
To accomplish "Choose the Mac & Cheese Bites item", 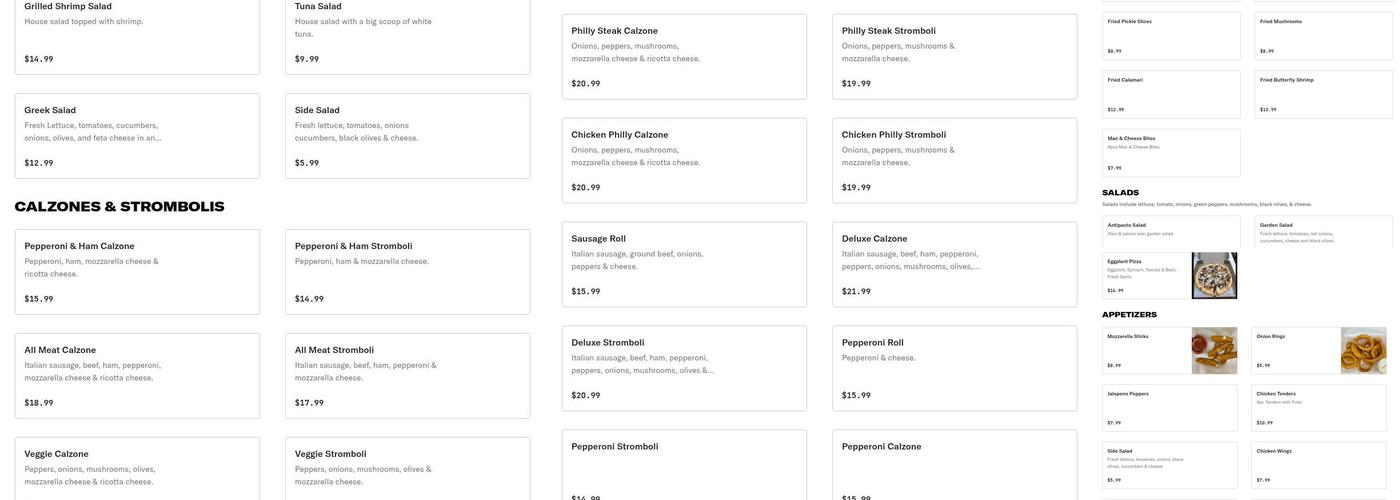I will point(1171,153).
